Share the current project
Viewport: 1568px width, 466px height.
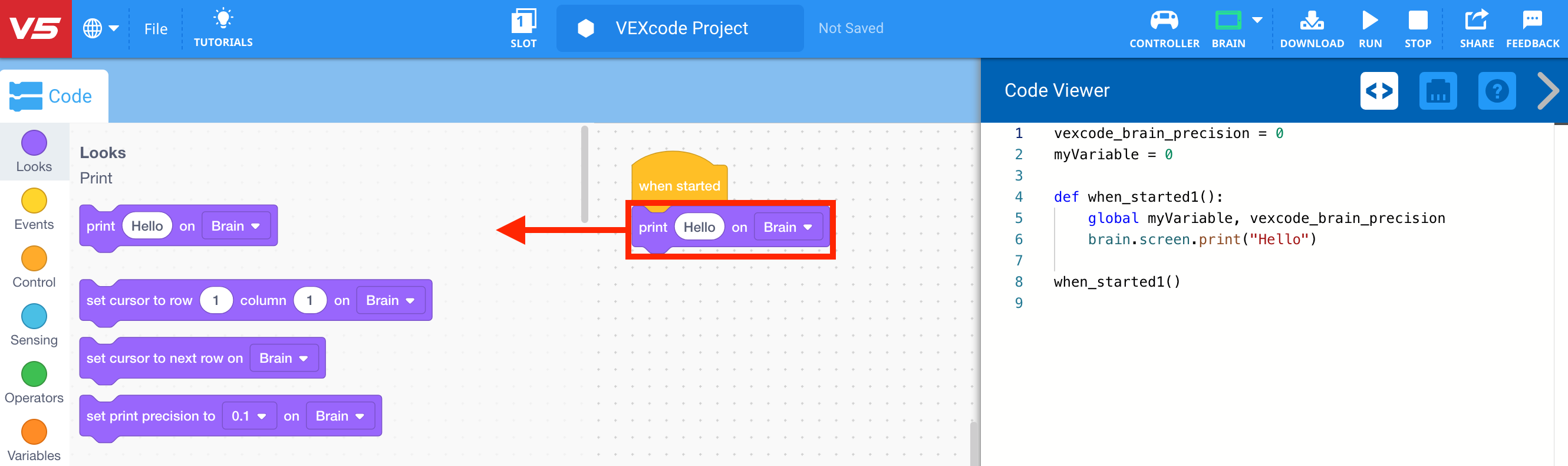1477,27
